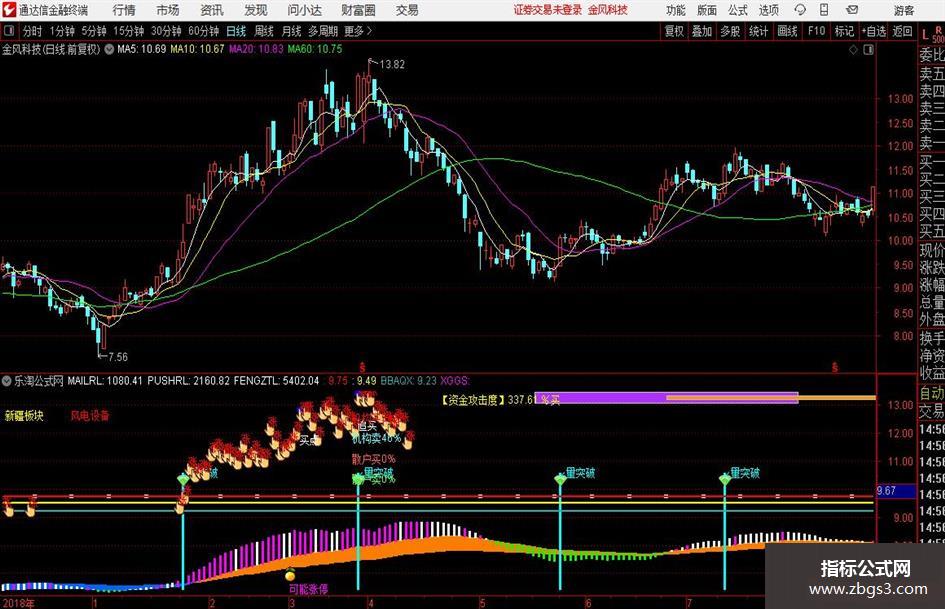Screen dimensions: 945x609
Task: Click the red L indicator icon
Action: click(925, 35)
